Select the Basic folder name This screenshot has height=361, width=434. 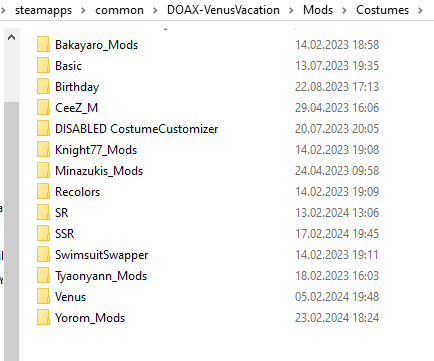coord(68,66)
